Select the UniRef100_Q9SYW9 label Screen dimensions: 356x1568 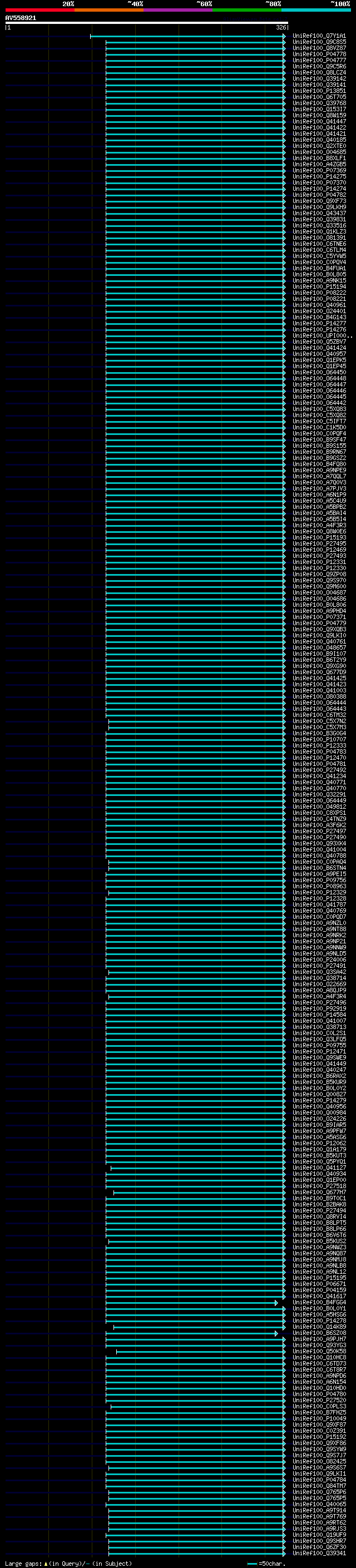click(319, 1450)
